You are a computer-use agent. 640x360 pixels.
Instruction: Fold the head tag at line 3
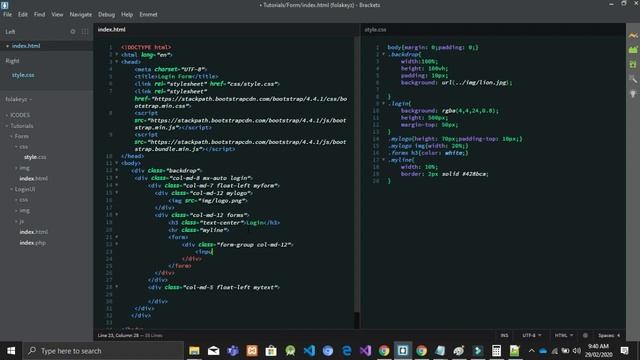117,62
